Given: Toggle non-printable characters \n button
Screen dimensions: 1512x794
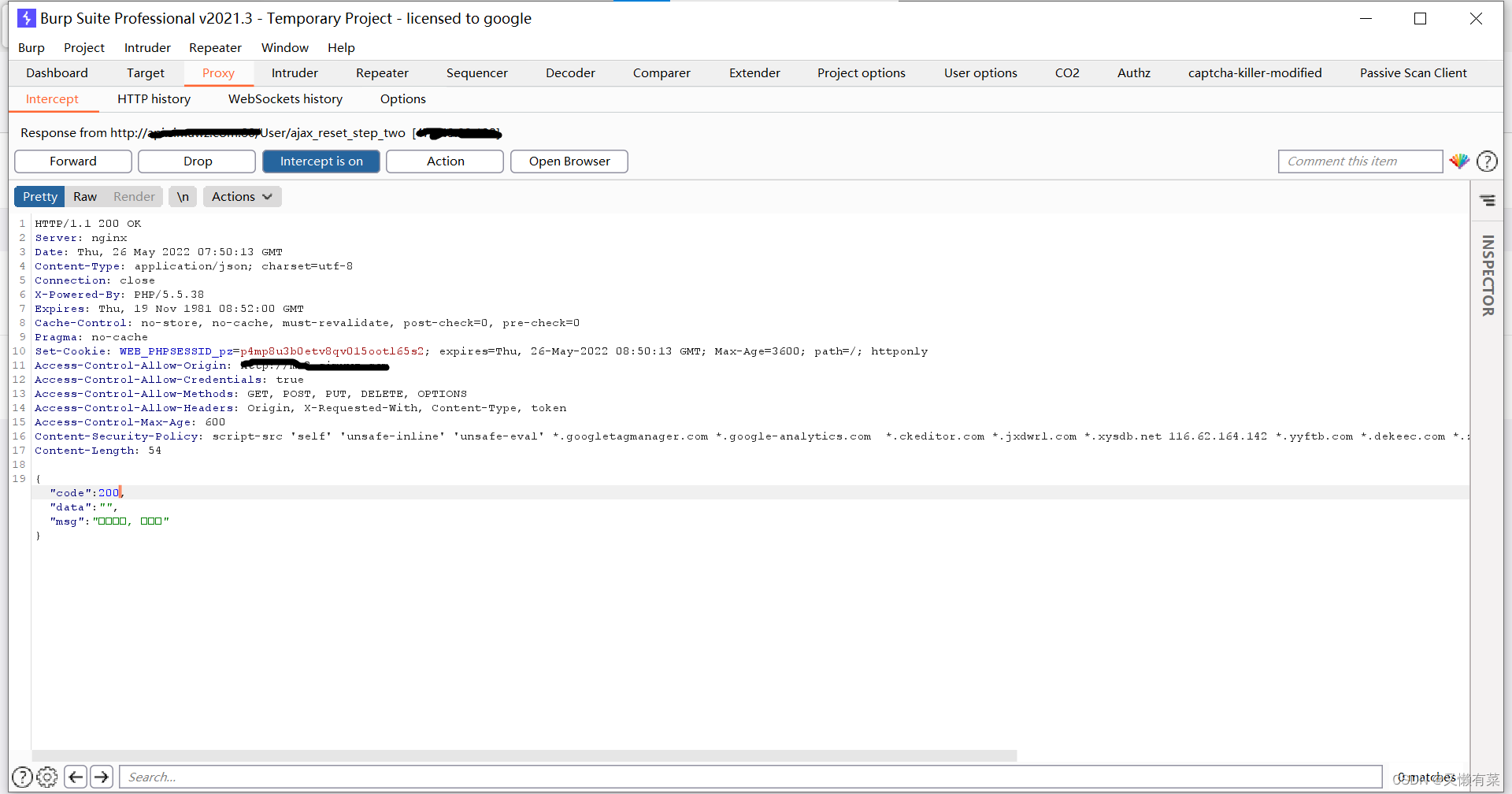Looking at the screenshot, I should (183, 197).
